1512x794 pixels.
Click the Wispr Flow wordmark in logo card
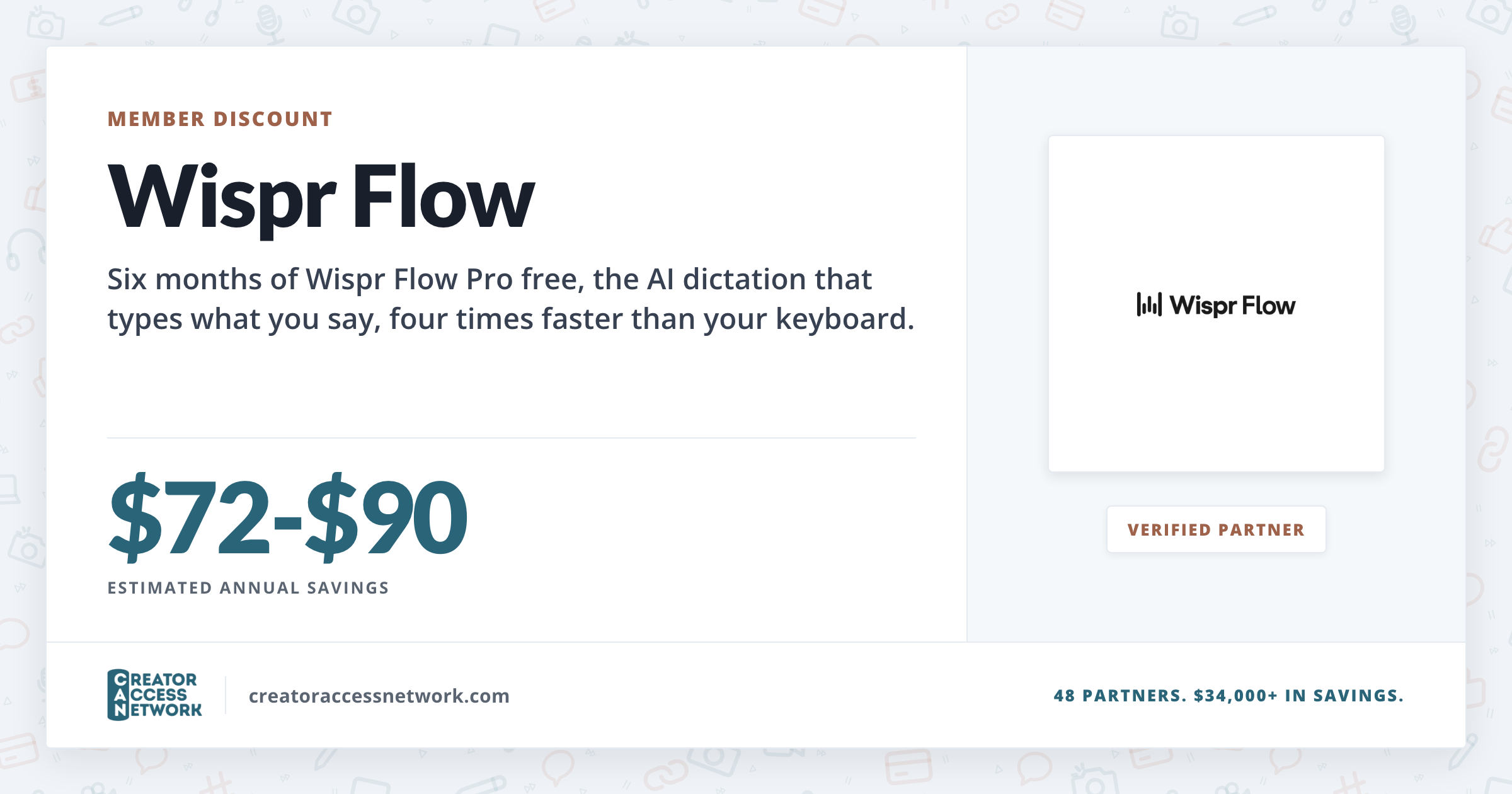pos(1232,306)
